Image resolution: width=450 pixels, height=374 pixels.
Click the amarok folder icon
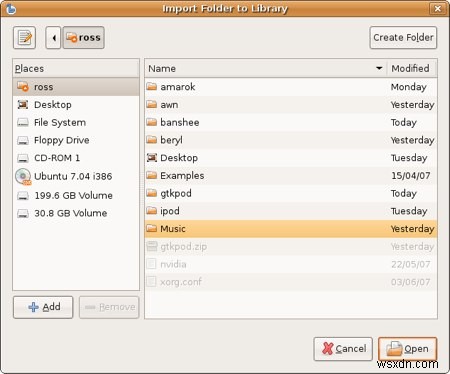(x=152, y=87)
